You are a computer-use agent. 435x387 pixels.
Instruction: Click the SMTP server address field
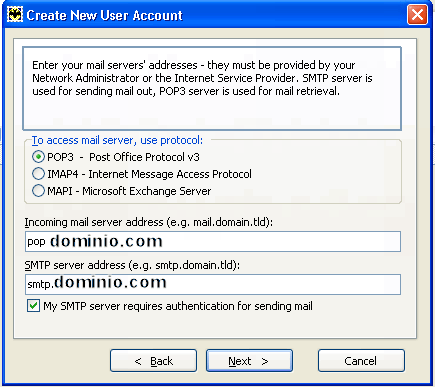(x=213, y=284)
